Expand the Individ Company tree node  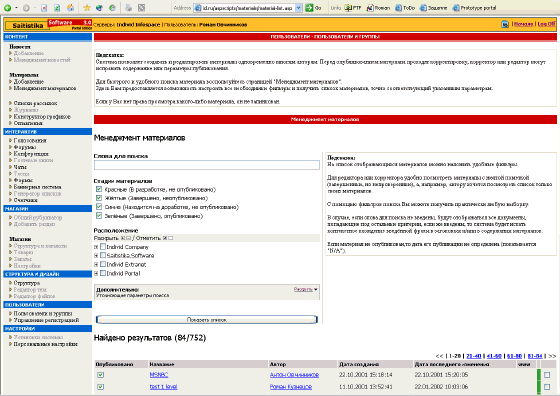(96, 247)
